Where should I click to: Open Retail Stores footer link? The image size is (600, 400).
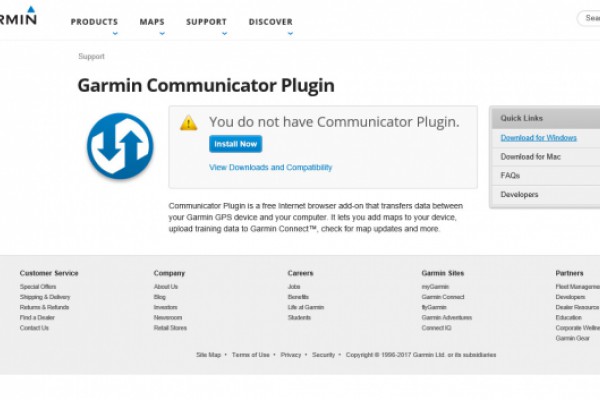pos(170,328)
